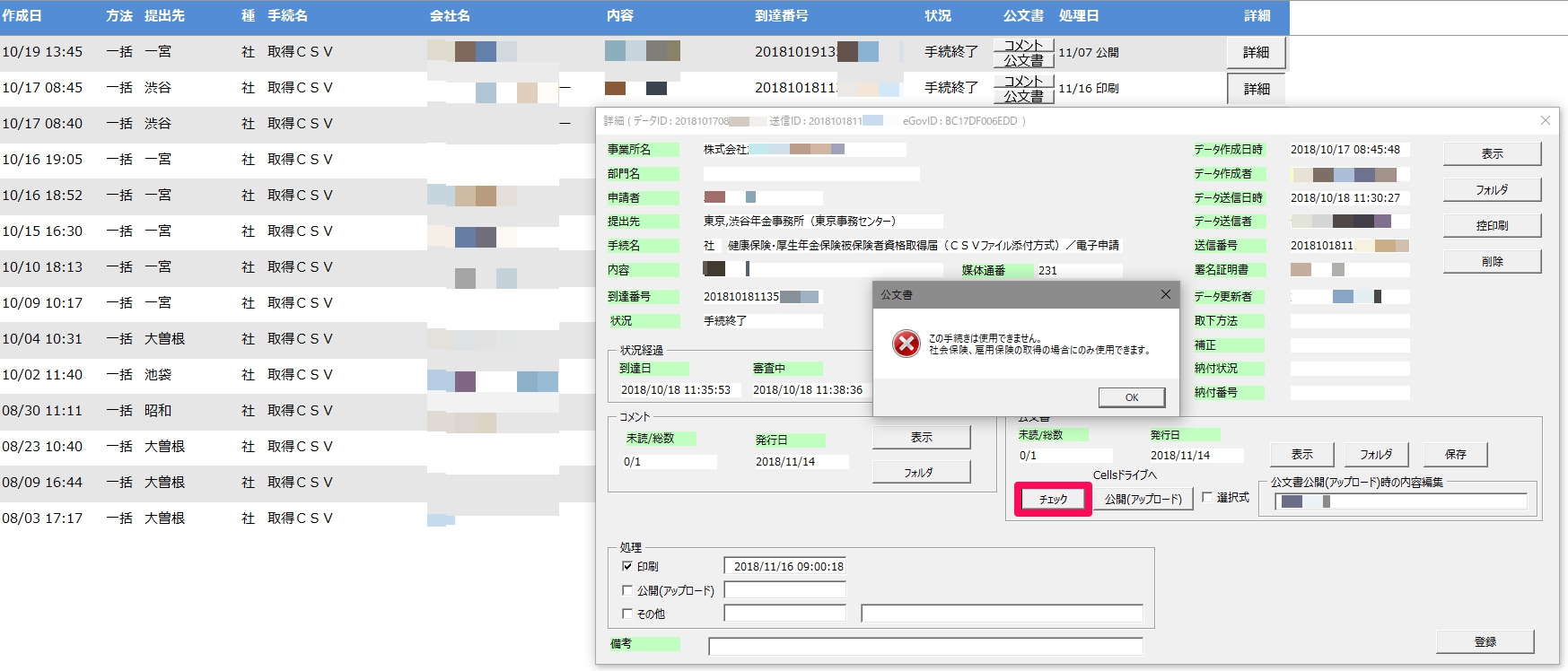The image size is (1568, 671).
Task: Select the row dated 10/15 16:30
Action: (x=296, y=231)
